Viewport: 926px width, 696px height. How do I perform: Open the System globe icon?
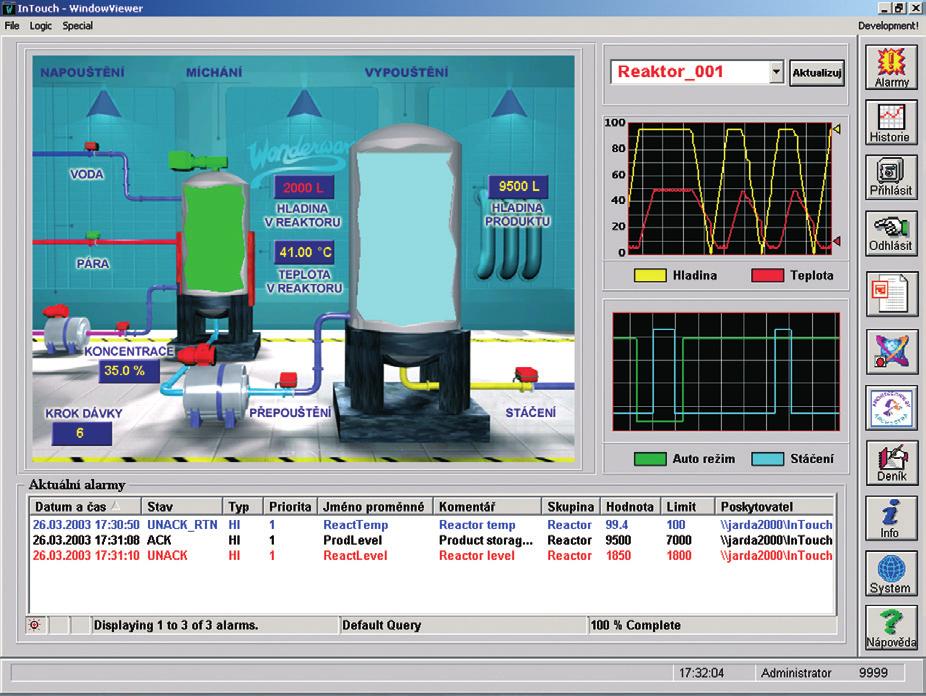pyautogui.click(x=891, y=574)
